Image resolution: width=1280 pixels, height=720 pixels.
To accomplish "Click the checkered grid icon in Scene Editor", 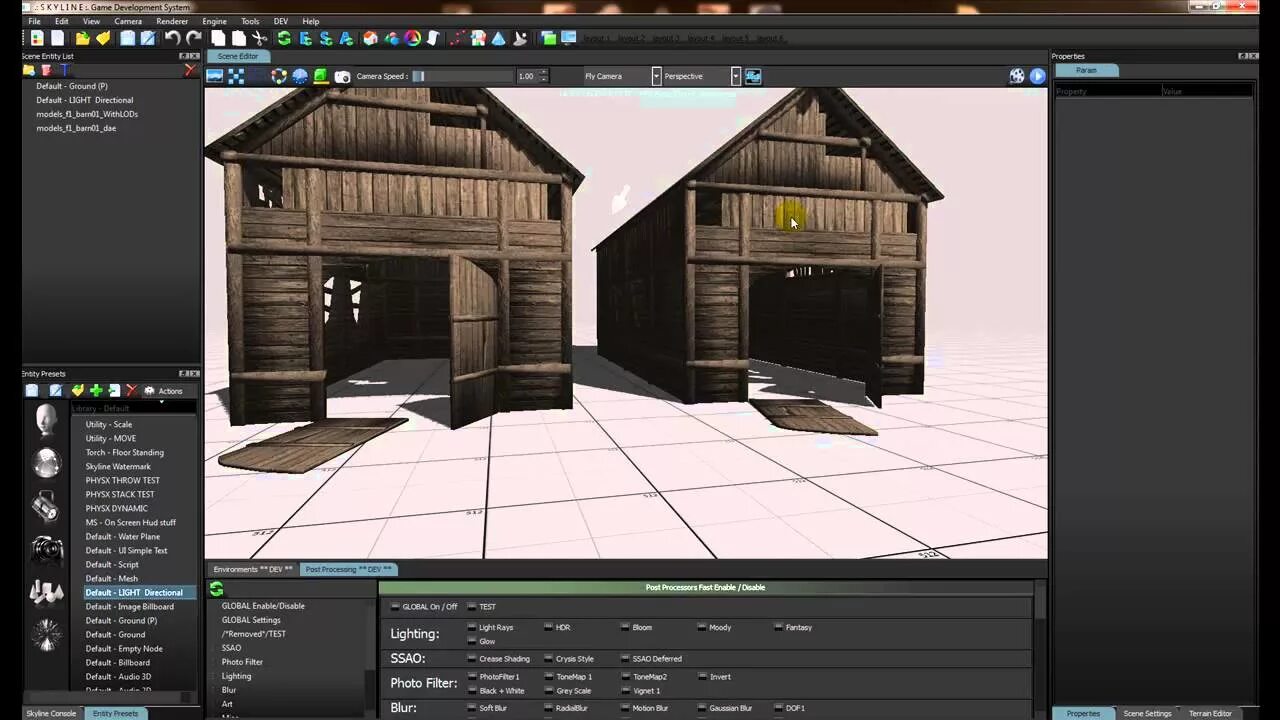I will pyautogui.click(x=236, y=76).
